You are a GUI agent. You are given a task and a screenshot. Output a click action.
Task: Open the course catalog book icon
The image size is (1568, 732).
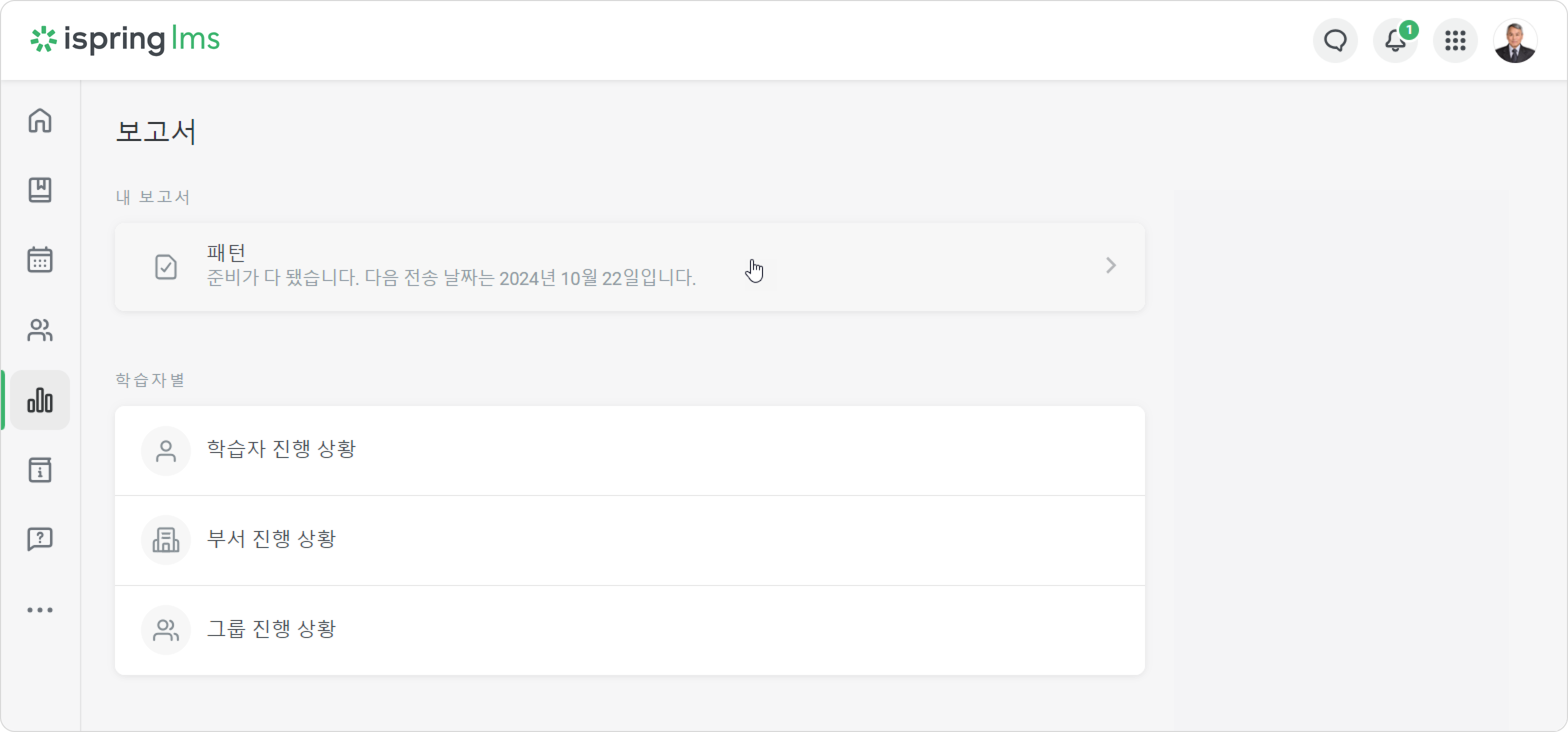tap(40, 190)
